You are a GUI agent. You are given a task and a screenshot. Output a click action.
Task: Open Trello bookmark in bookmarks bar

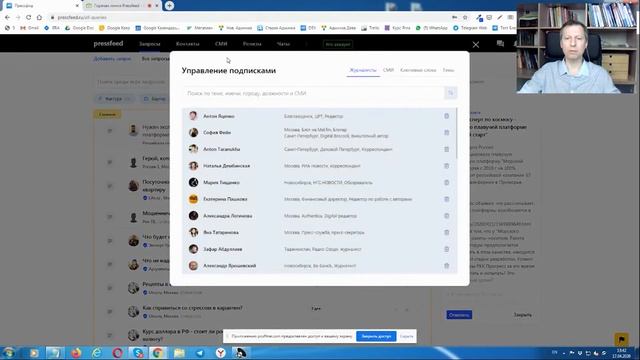(370, 28)
